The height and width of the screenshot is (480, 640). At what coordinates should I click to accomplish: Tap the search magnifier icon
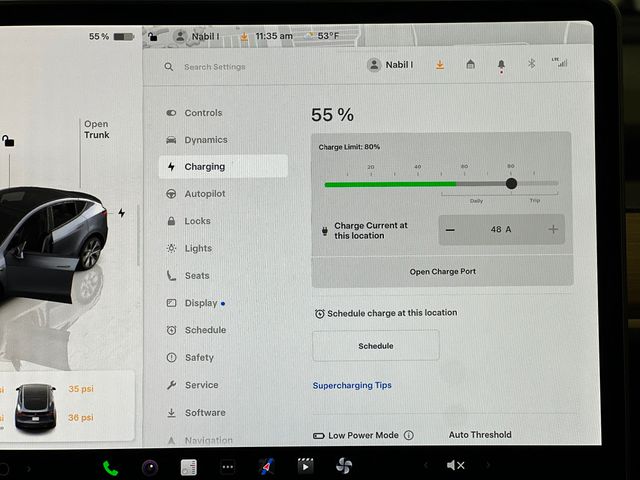pos(169,67)
